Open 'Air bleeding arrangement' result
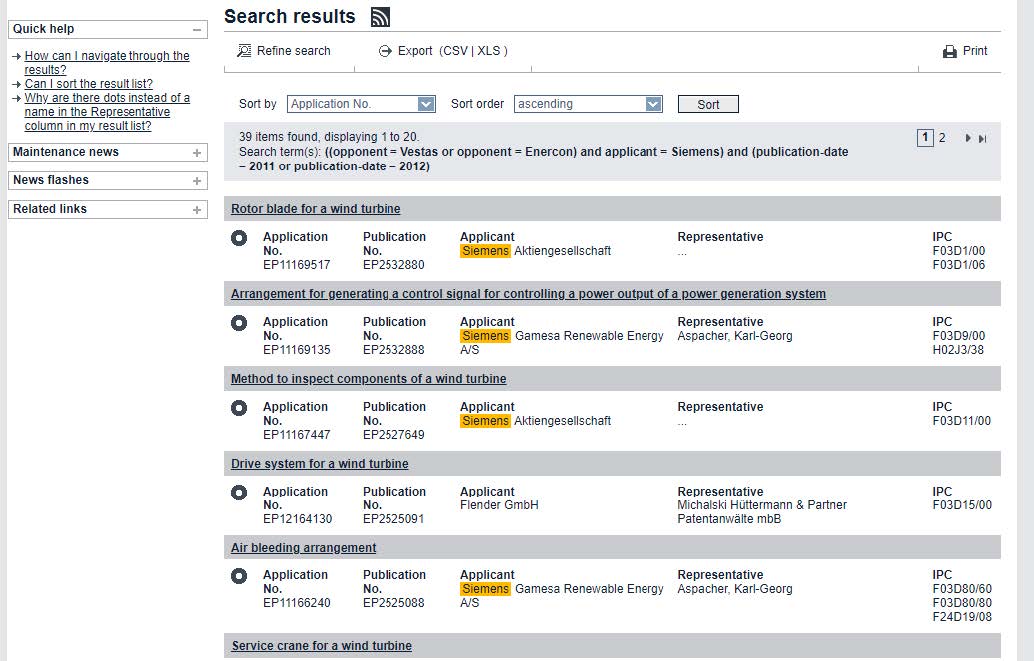 [303, 548]
